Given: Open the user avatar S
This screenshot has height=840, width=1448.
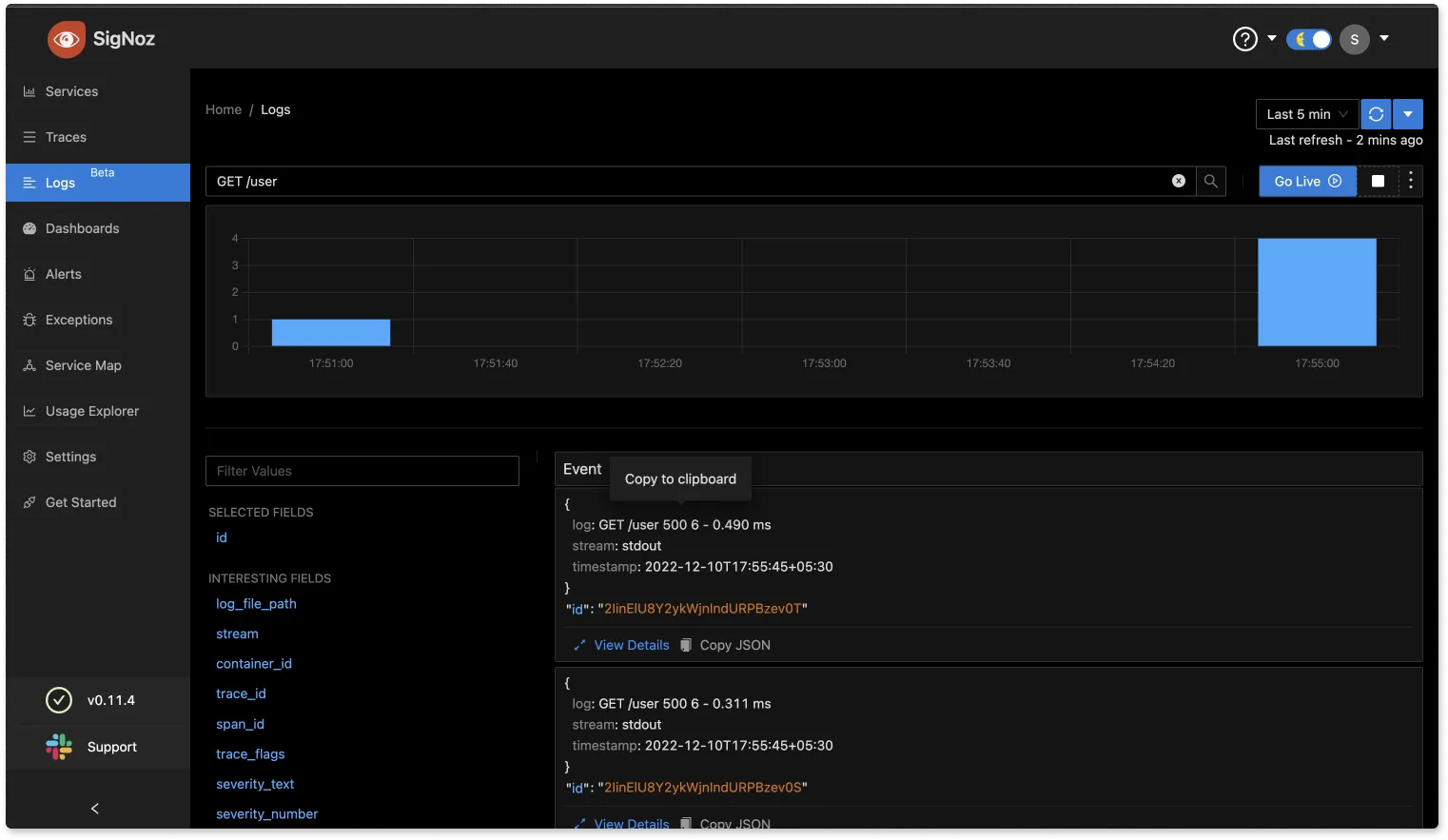Looking at the screenshot, I should click(x=1354, y=39).
